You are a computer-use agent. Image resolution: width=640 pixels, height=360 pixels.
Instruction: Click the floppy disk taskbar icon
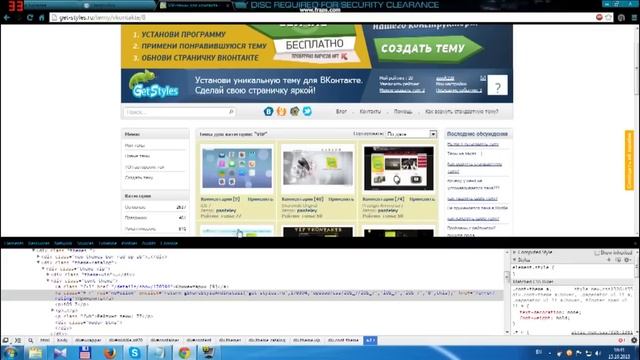85,353
